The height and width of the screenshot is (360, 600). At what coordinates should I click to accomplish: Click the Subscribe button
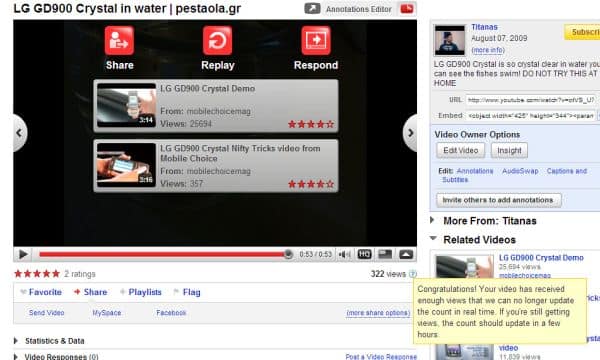[x=582, y=32]
